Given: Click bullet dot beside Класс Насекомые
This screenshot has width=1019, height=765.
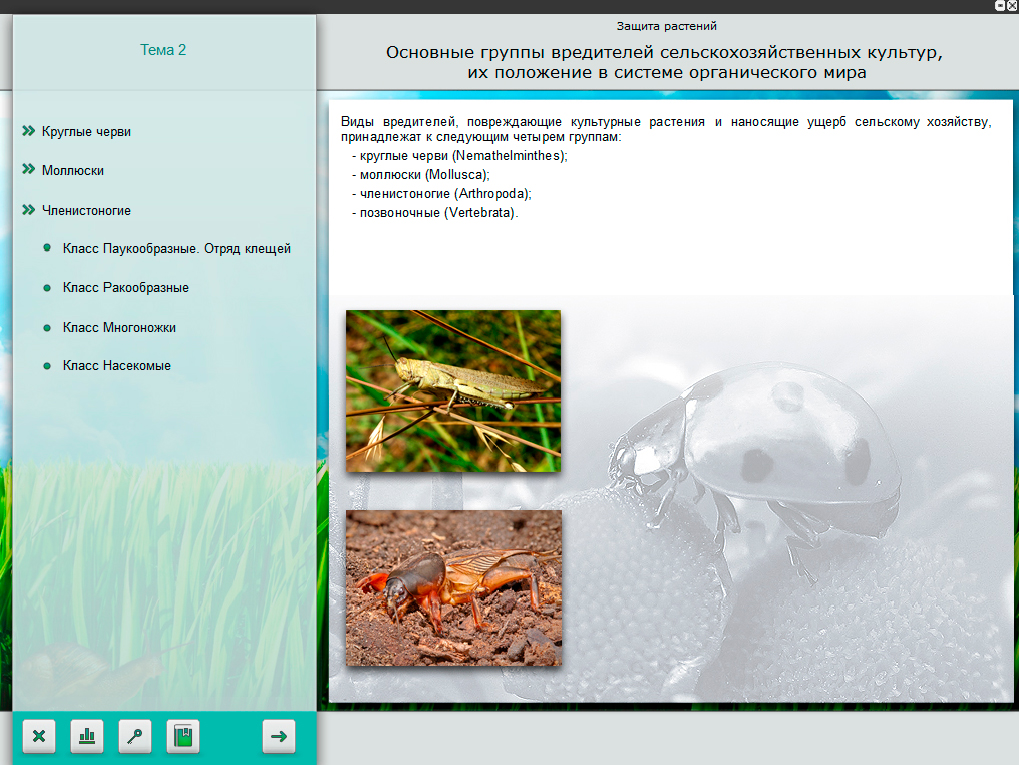Looking at the screenshot, I should [x=47, y=366].
